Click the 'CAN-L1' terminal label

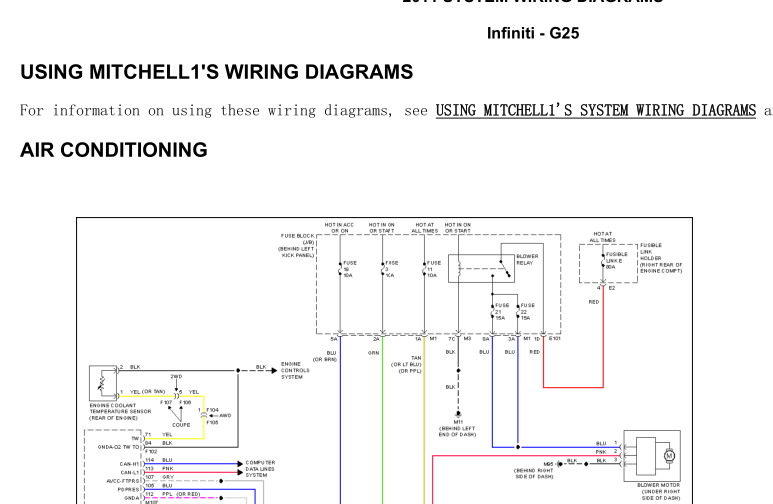pos(129,472)
